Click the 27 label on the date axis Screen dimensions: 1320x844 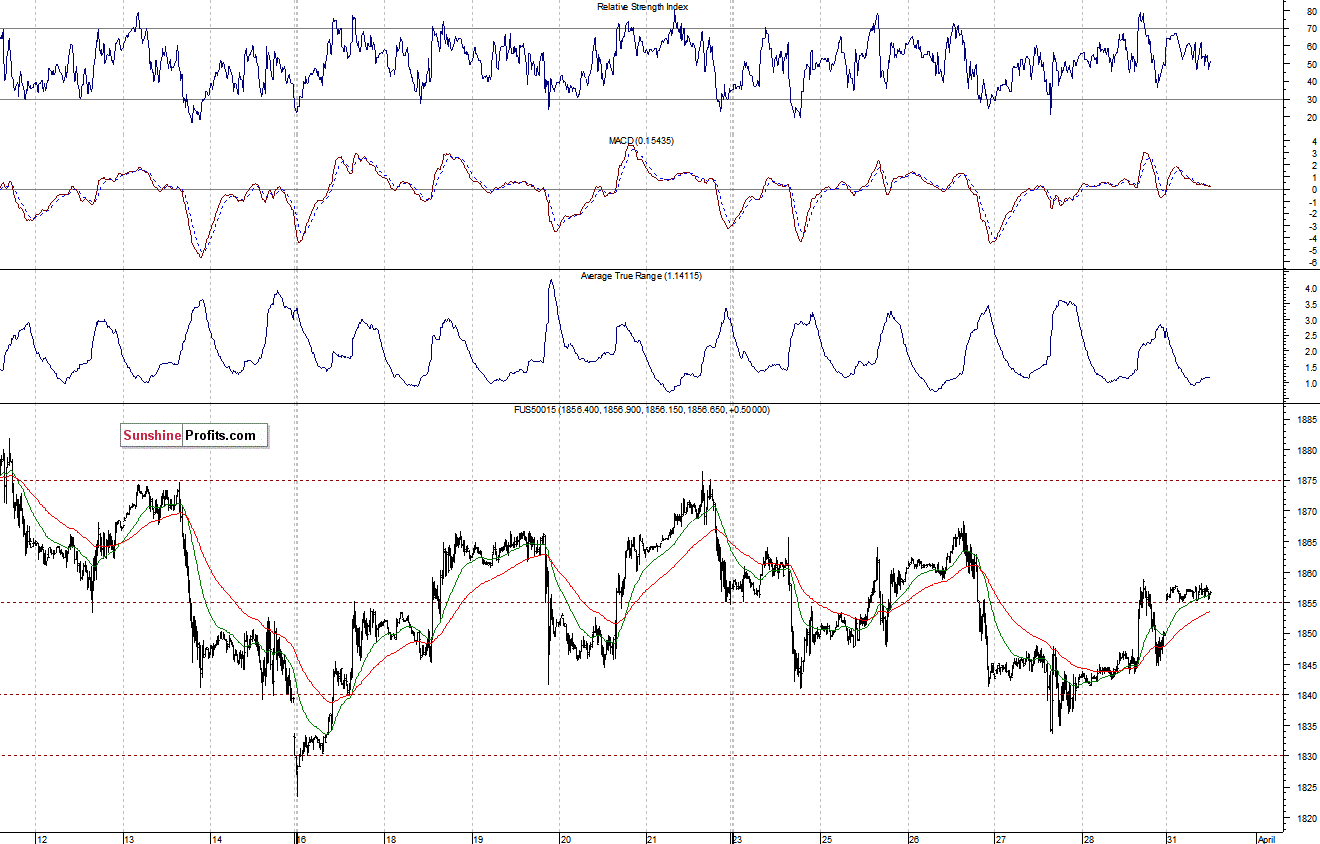[x=1000, y=838]
